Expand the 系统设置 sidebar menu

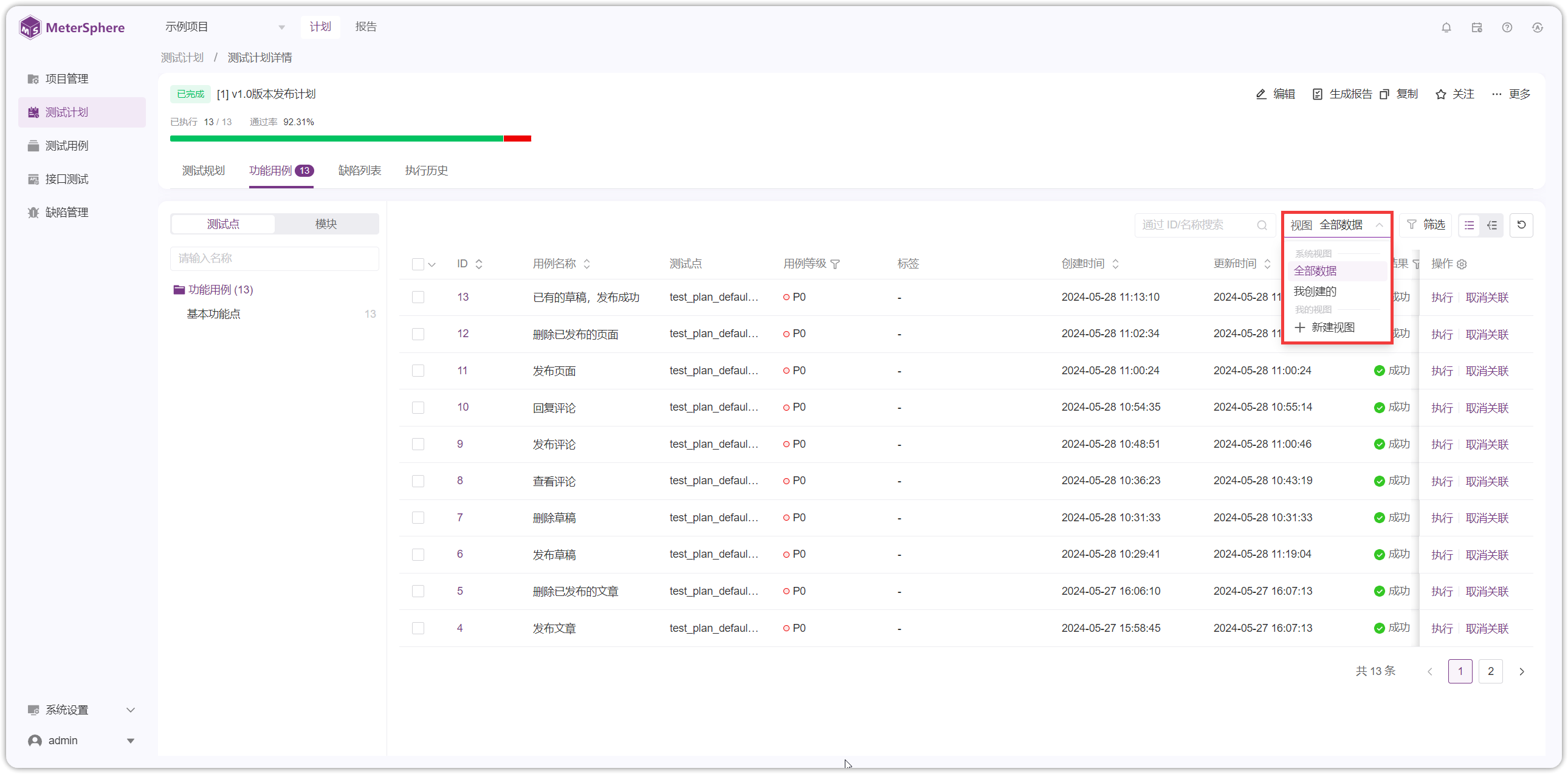pos(81,710)
